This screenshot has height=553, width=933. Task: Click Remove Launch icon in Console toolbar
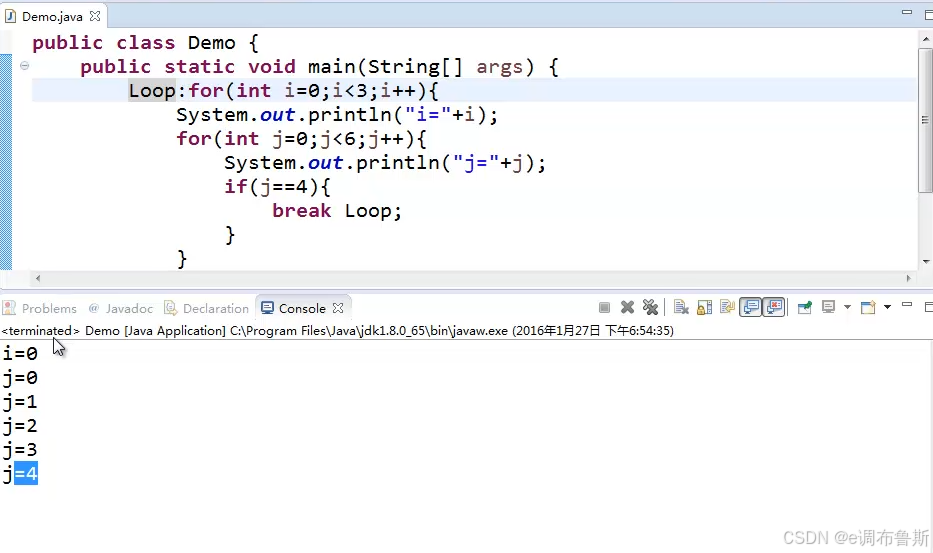click(627, 308)
